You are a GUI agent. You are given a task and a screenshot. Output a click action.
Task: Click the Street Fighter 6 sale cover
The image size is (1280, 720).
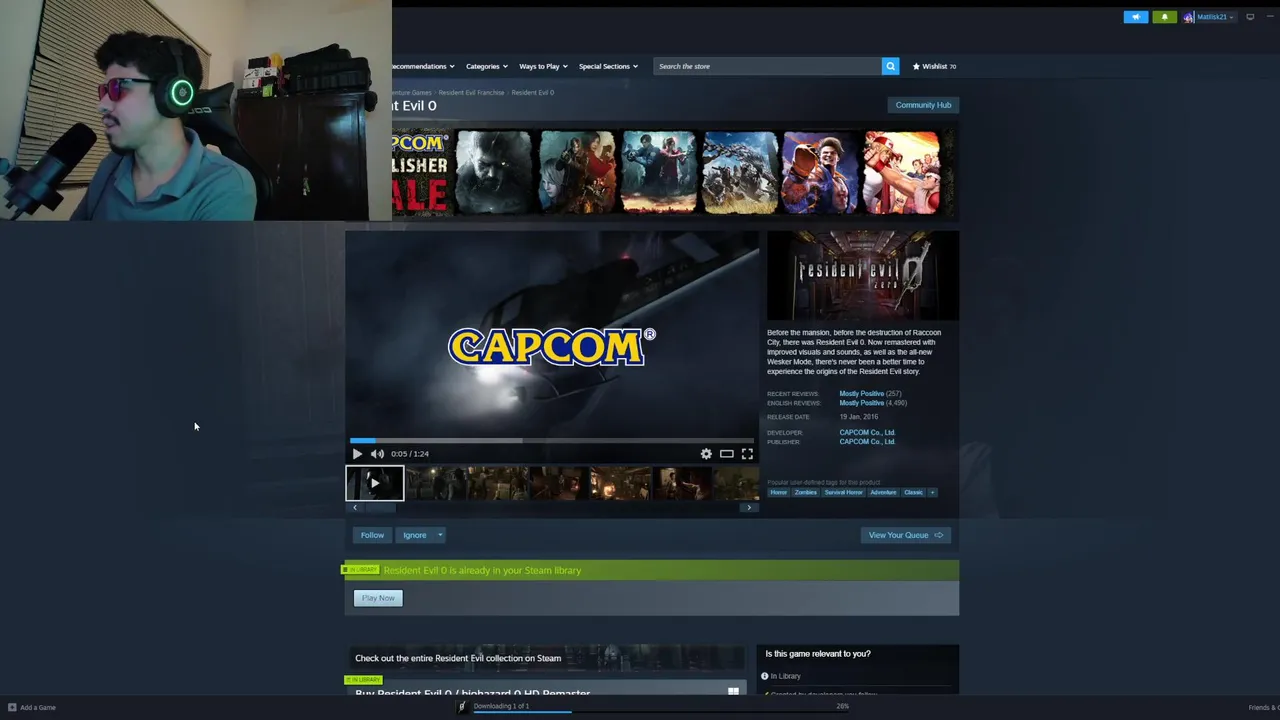[x=820, y=172]
